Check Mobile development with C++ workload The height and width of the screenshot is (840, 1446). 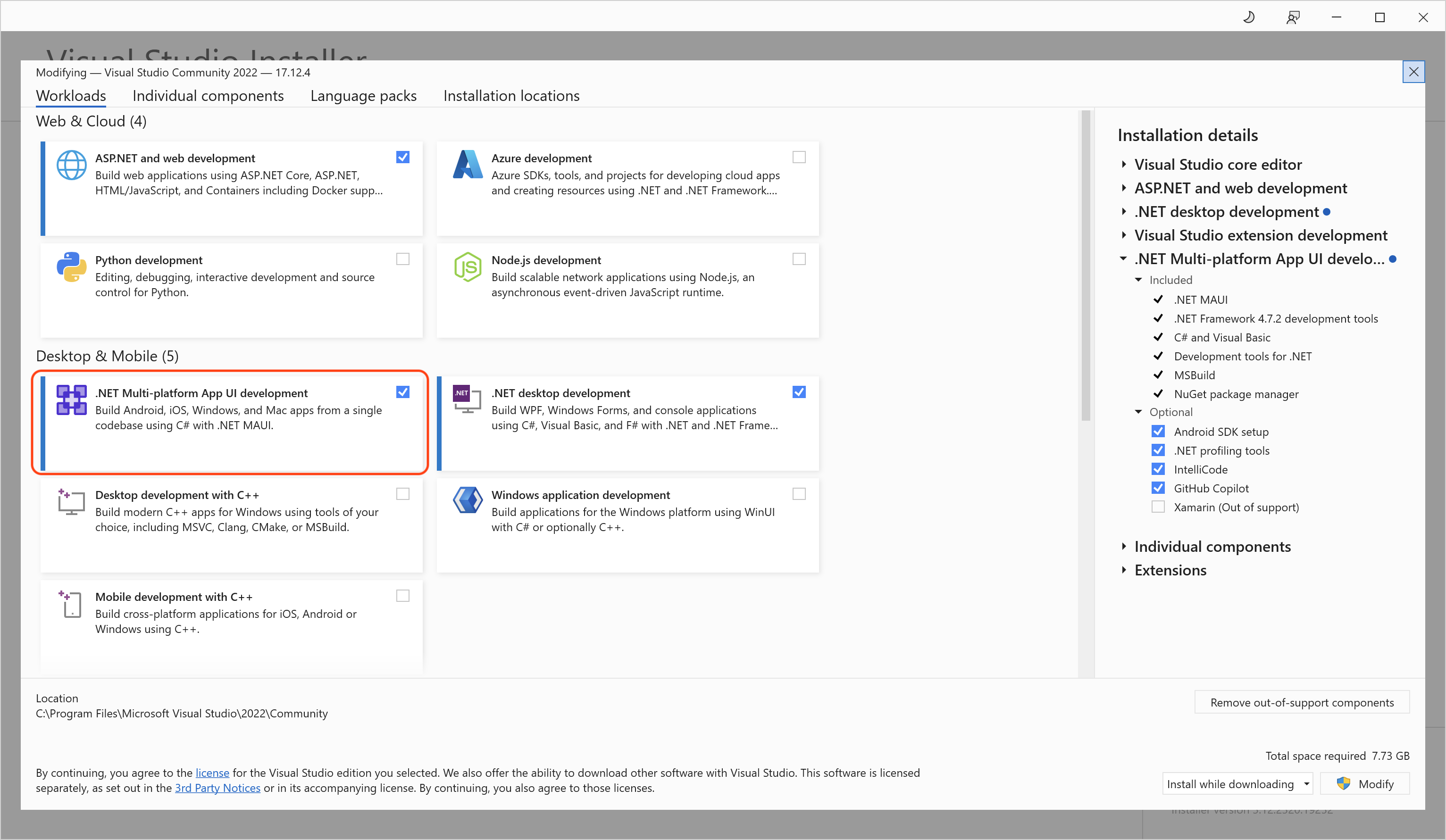pos(403,596)
